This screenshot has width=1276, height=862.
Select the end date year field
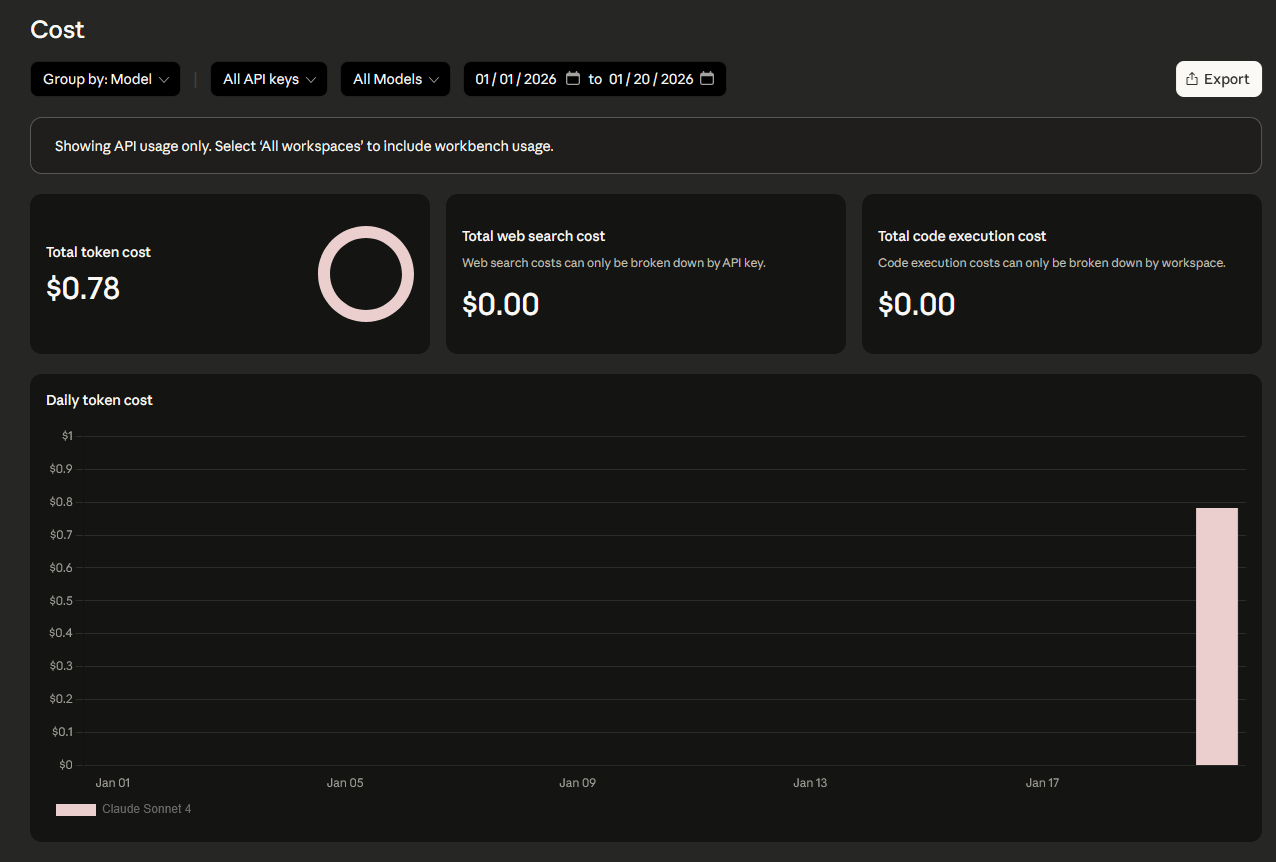tap(677, 79)
